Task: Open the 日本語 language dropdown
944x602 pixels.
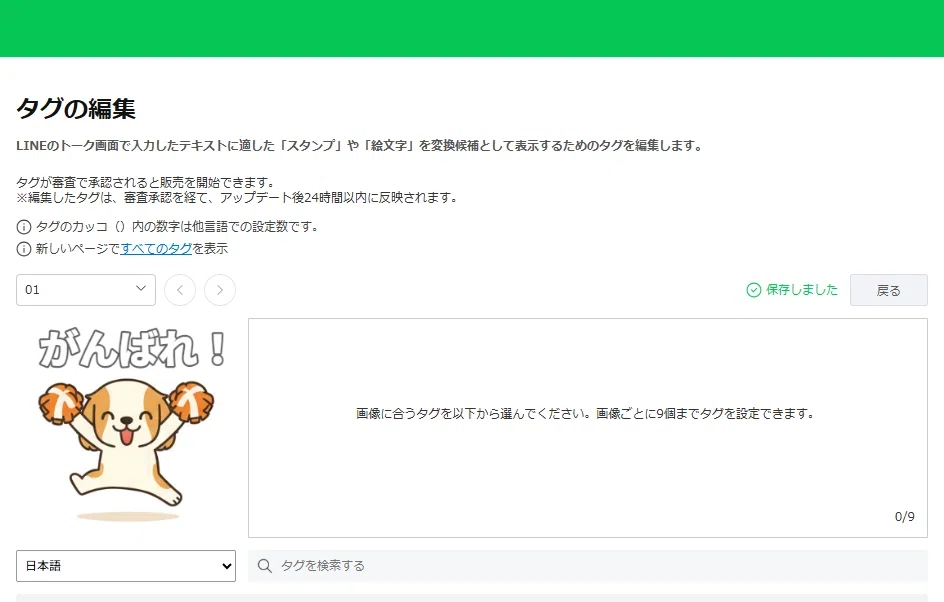Action: pos(126,566)
